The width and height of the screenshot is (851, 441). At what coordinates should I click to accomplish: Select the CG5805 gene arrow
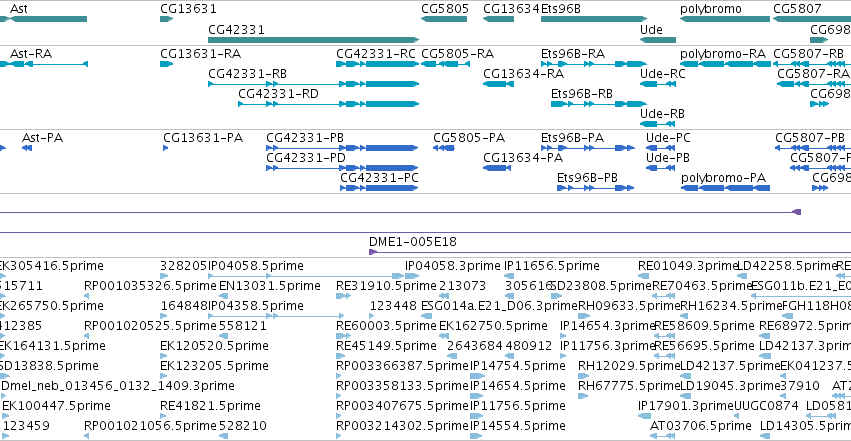(x=444, y=19)
